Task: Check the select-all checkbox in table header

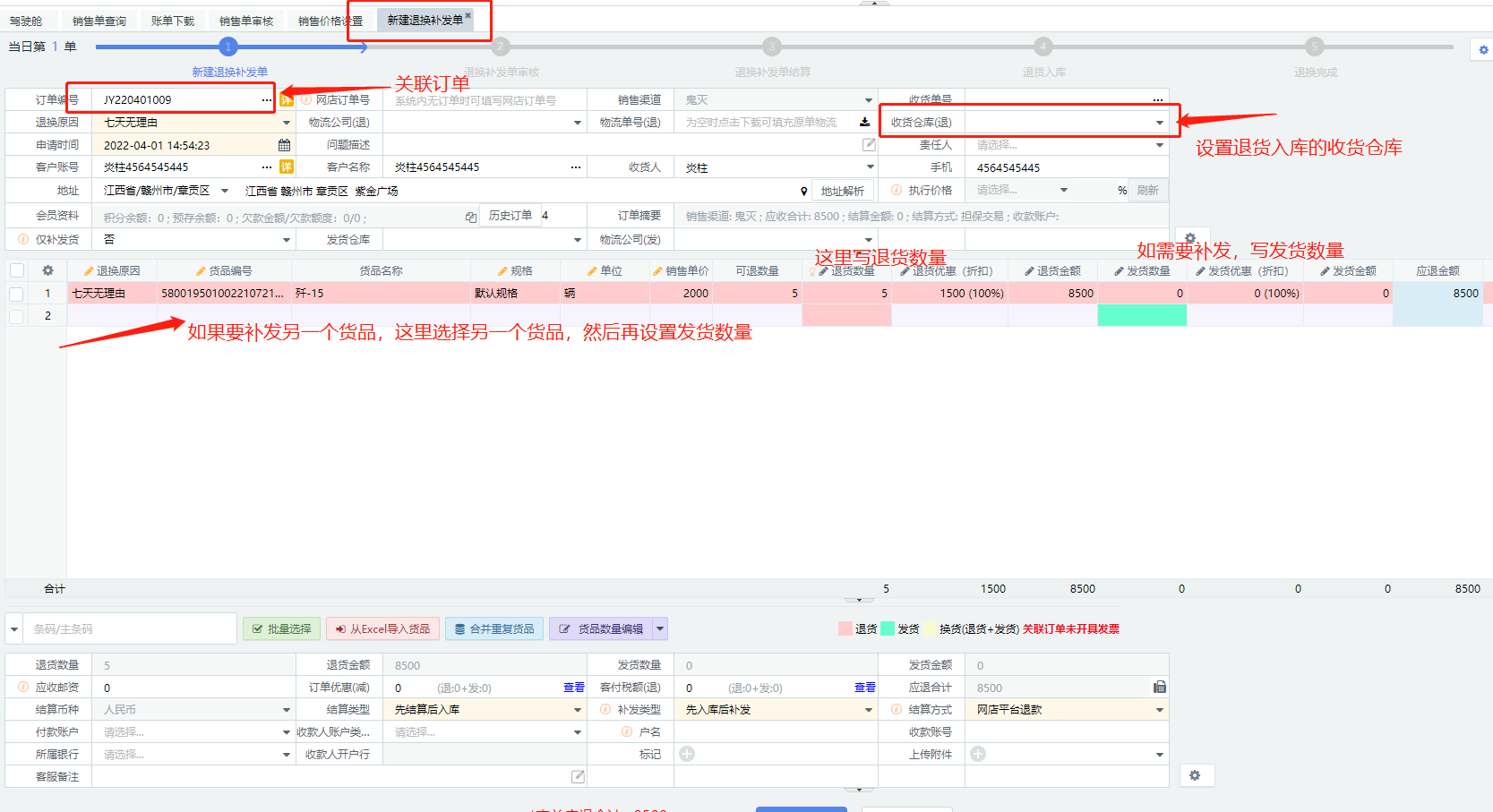Action: (x=16, y=270)
